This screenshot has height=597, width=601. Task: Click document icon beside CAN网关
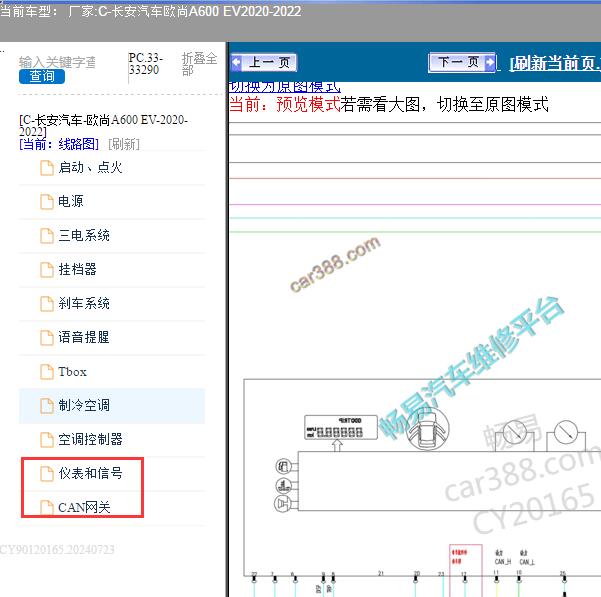coord(47,507)
